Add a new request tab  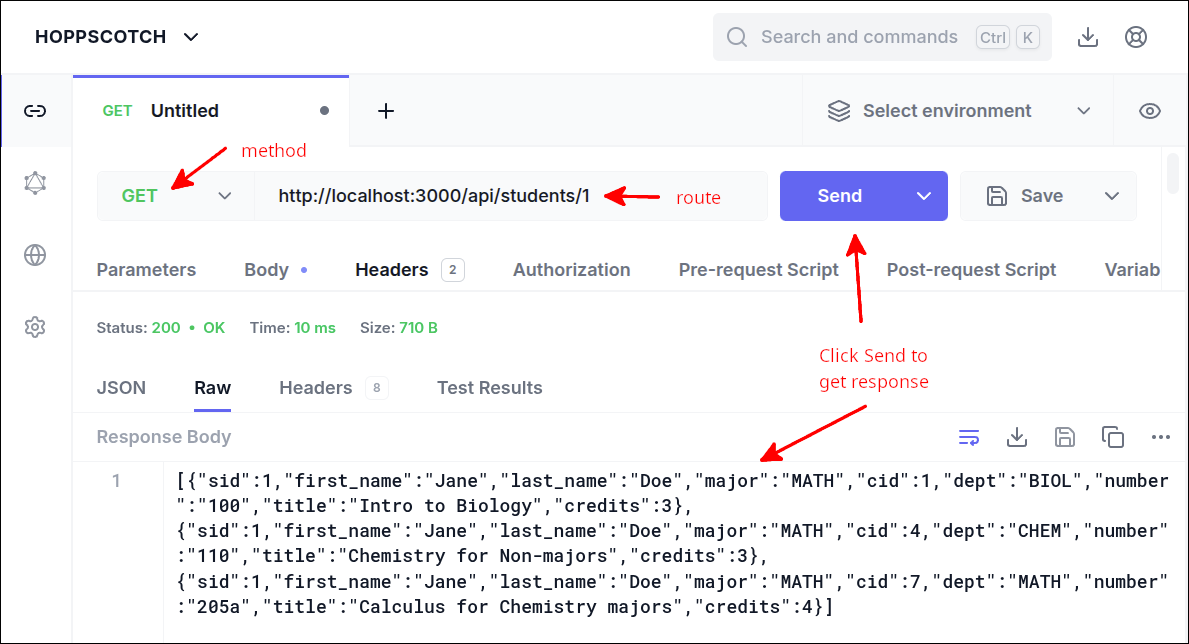[386, 111]
